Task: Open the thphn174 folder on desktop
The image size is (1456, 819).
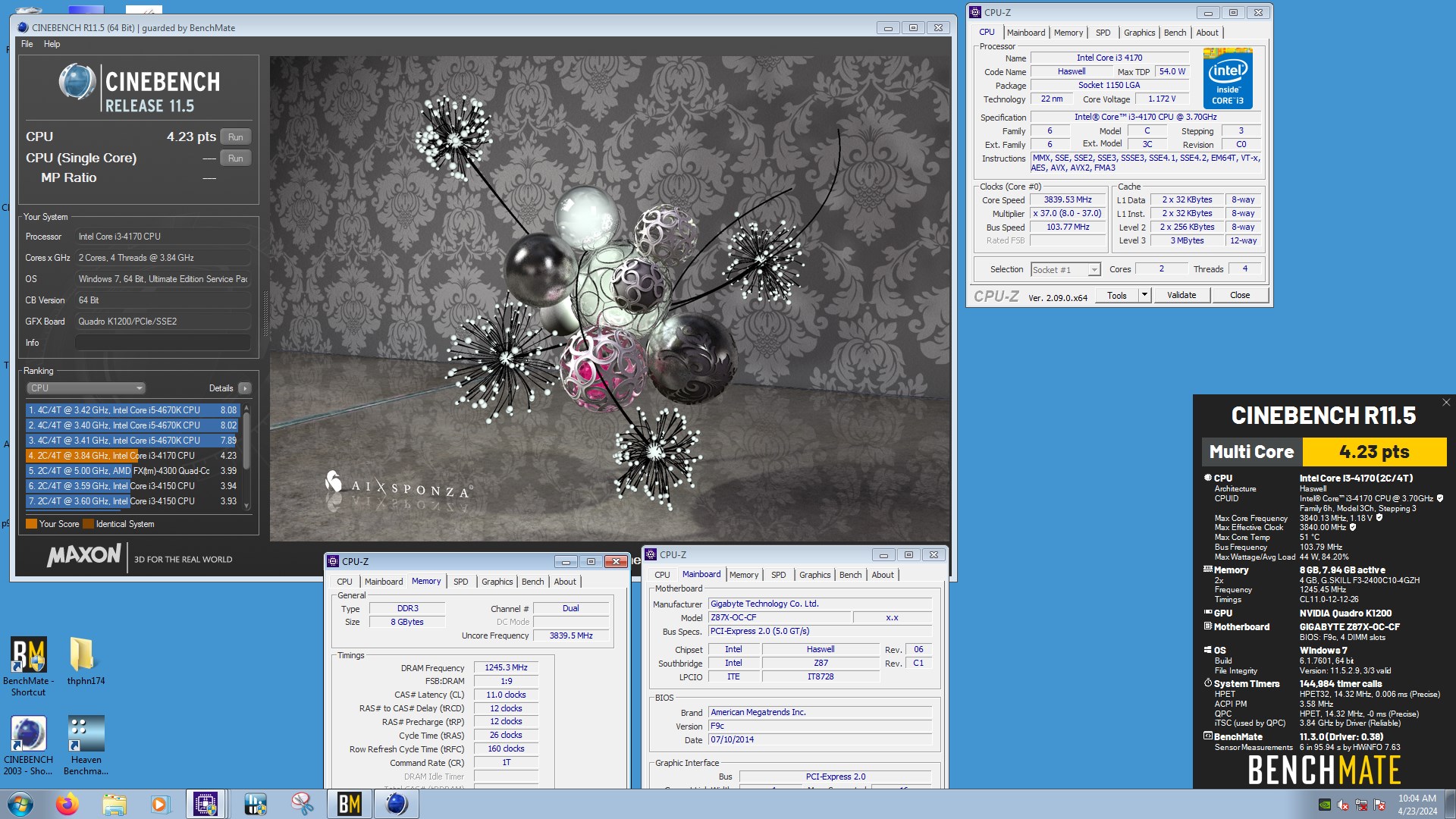Action: click(86, 661)
